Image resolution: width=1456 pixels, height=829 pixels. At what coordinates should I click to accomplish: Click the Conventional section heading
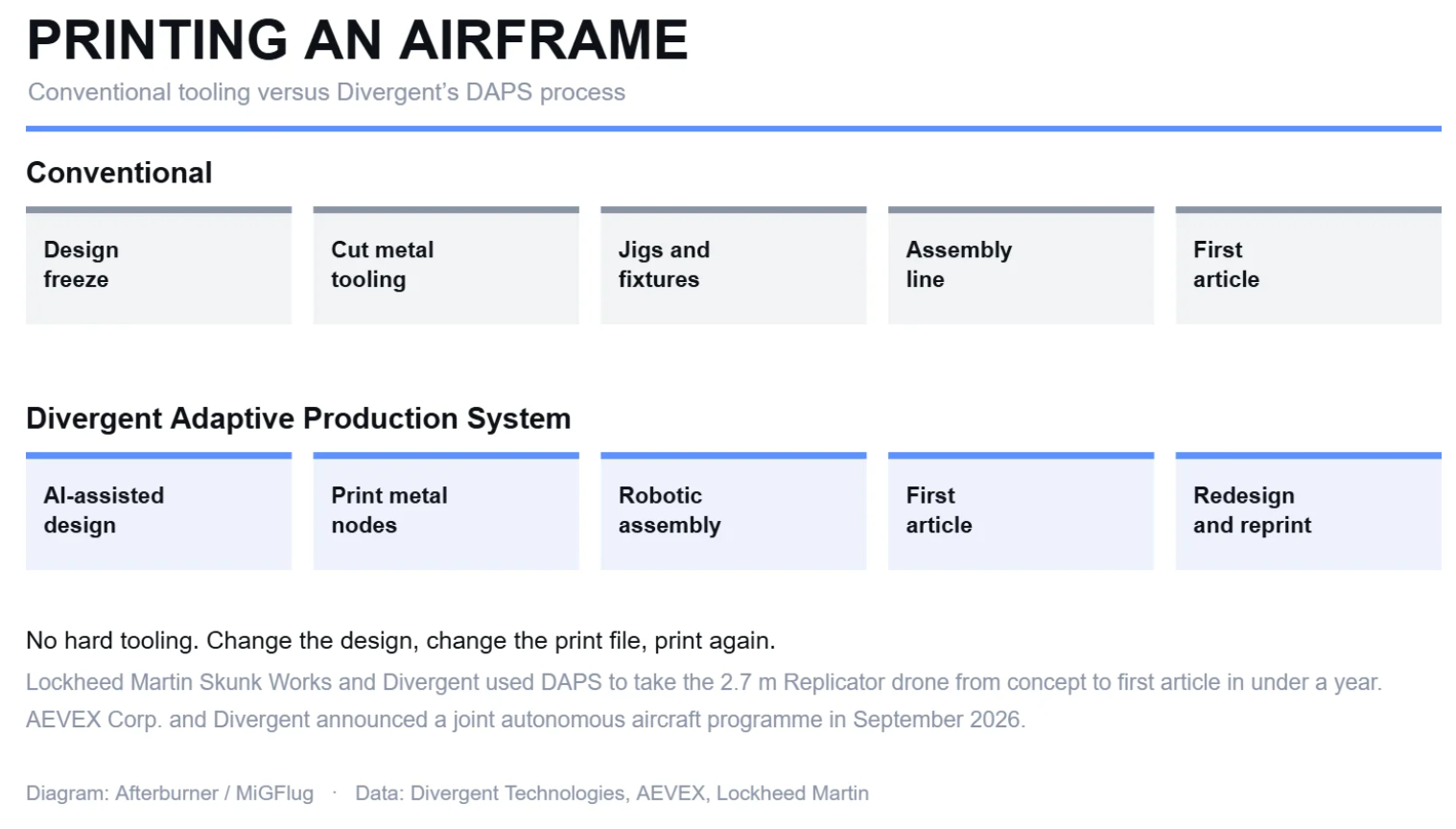[119, 173]
